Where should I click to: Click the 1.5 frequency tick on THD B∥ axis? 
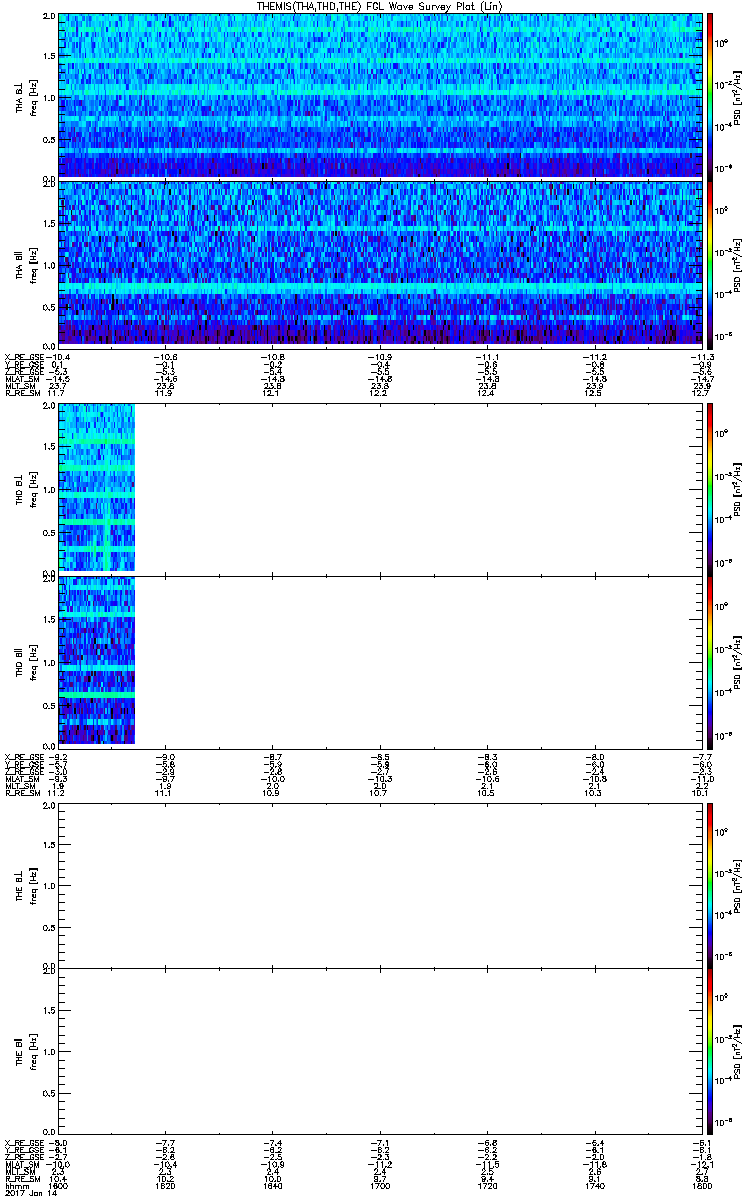48,620
